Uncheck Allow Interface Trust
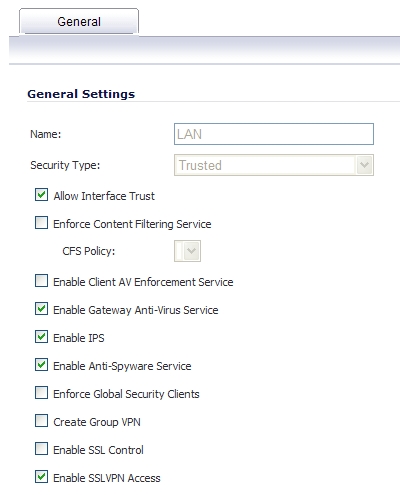The image size is (400, 495). point(41,195)
